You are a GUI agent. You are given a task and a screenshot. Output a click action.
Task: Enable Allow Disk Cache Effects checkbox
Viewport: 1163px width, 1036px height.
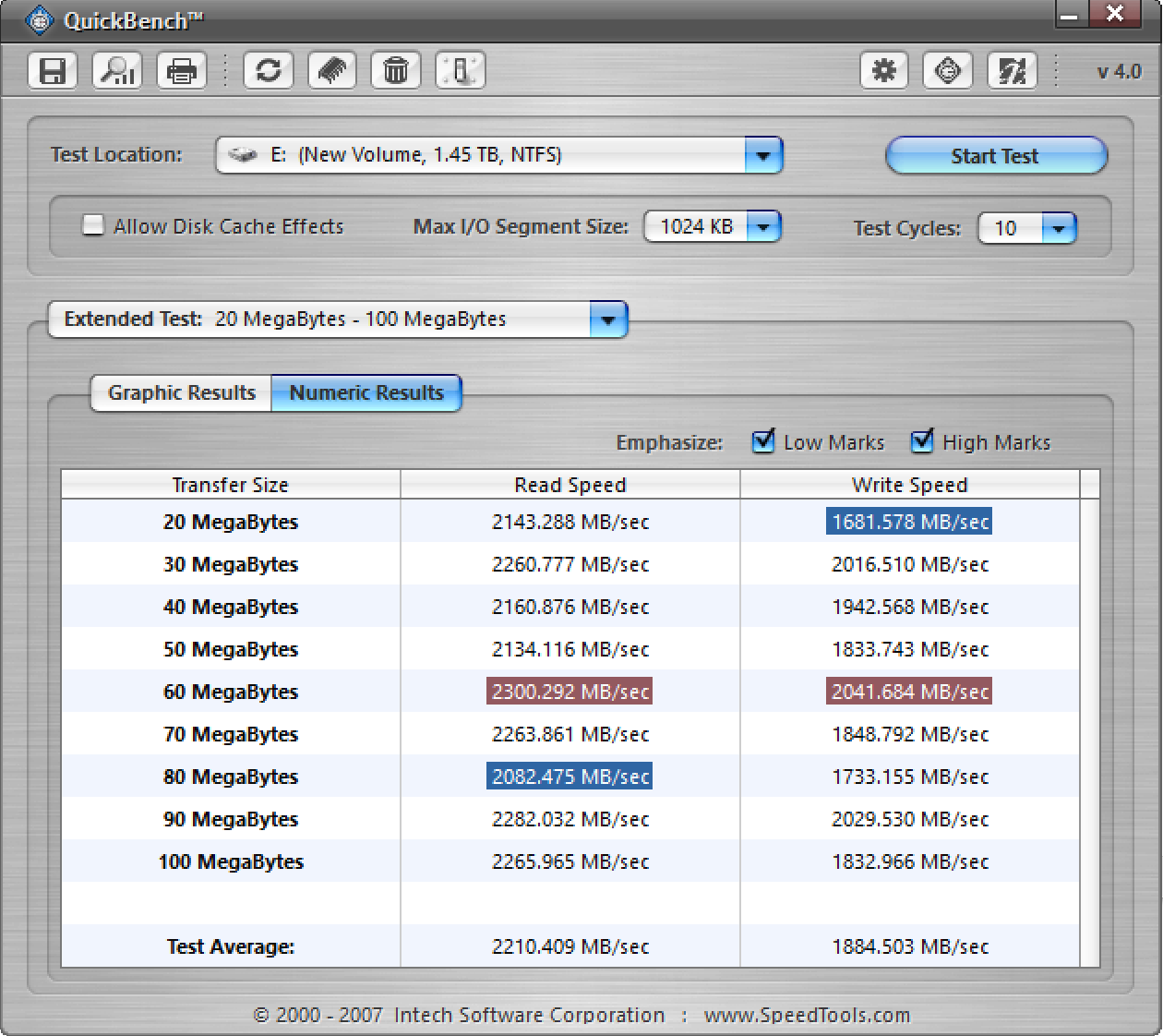(x=93, y=225)
